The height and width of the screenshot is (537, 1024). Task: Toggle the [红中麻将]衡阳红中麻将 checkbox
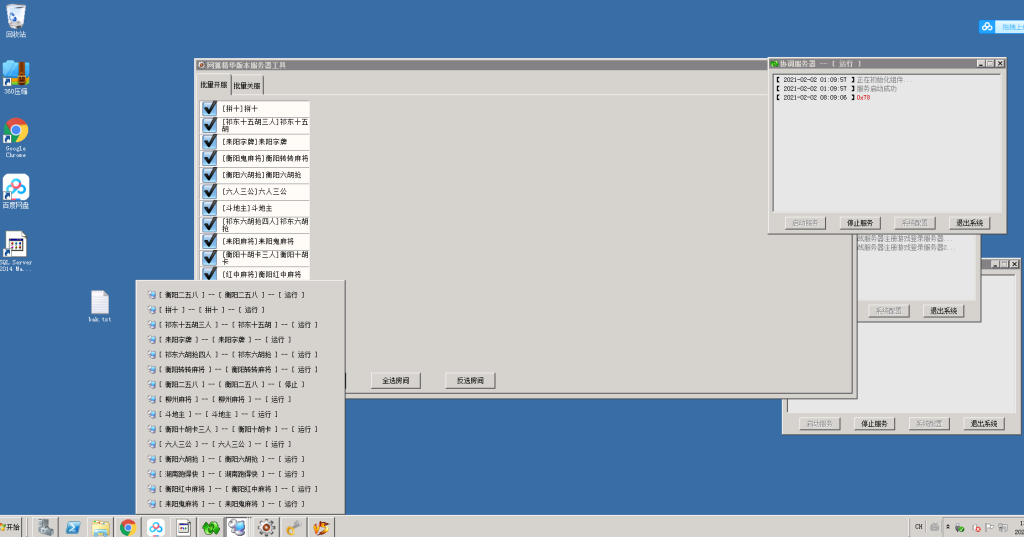[210, 274]
